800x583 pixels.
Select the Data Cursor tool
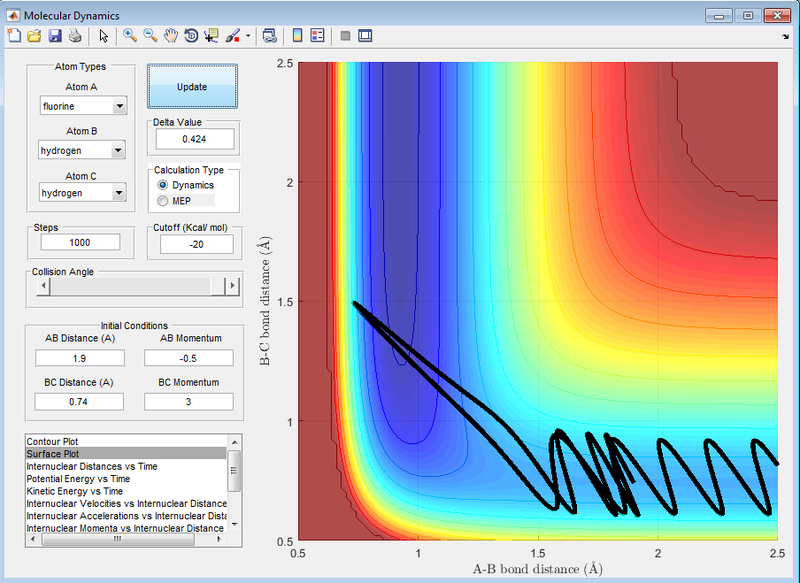click(x=211, y=36)
